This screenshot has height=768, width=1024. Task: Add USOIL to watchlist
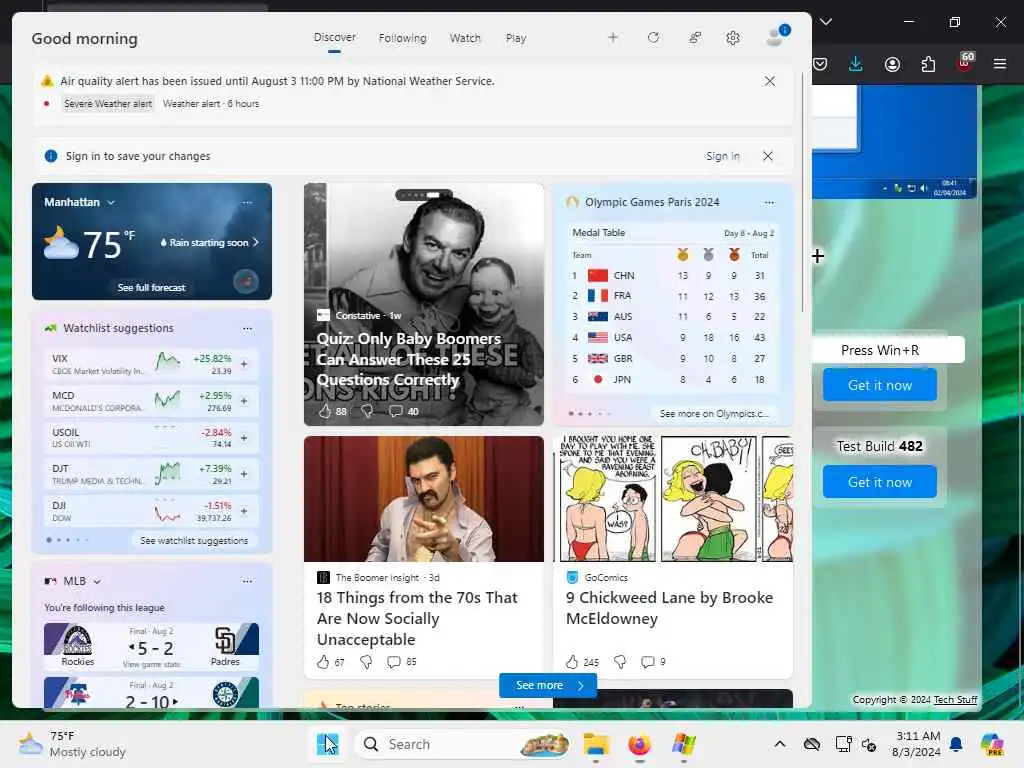click(244, 438)
